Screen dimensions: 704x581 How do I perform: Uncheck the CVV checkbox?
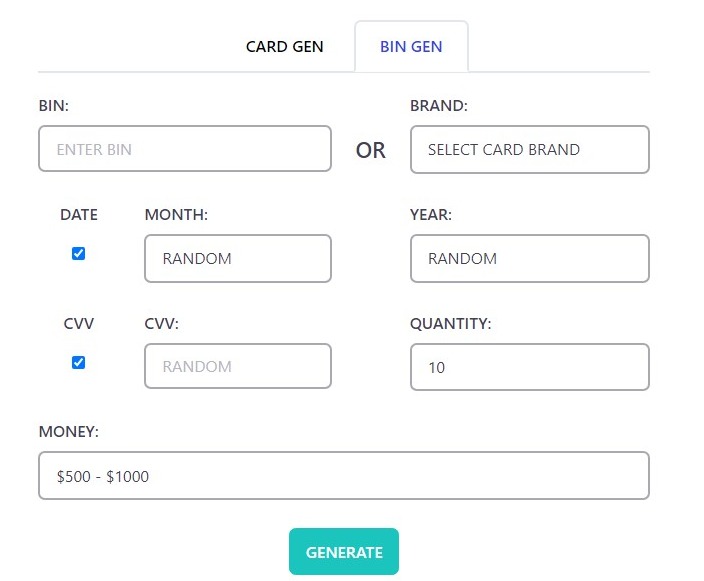[x=79, y=363]
